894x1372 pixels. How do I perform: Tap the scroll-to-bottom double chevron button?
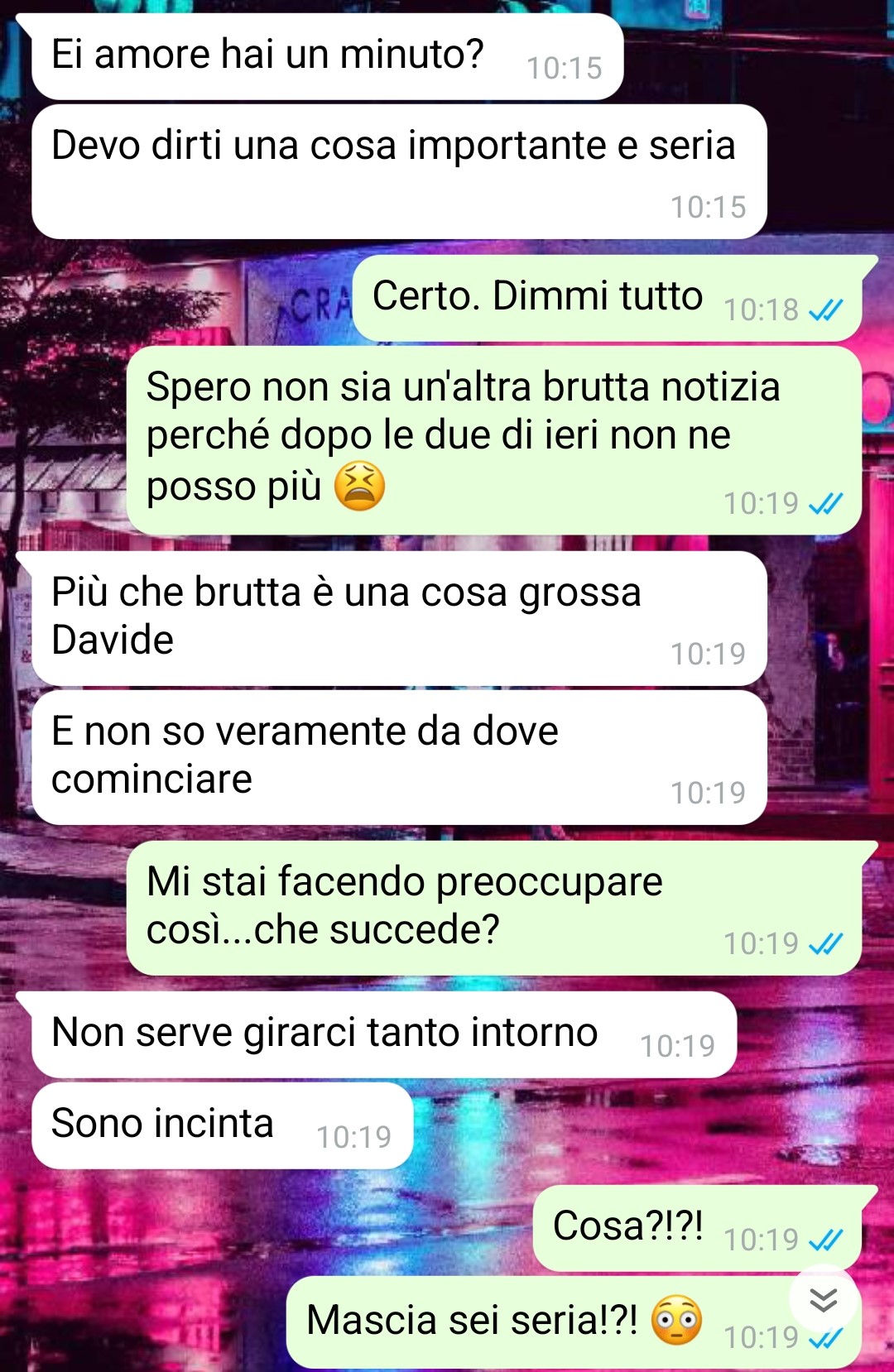(x=823, y=1299)
